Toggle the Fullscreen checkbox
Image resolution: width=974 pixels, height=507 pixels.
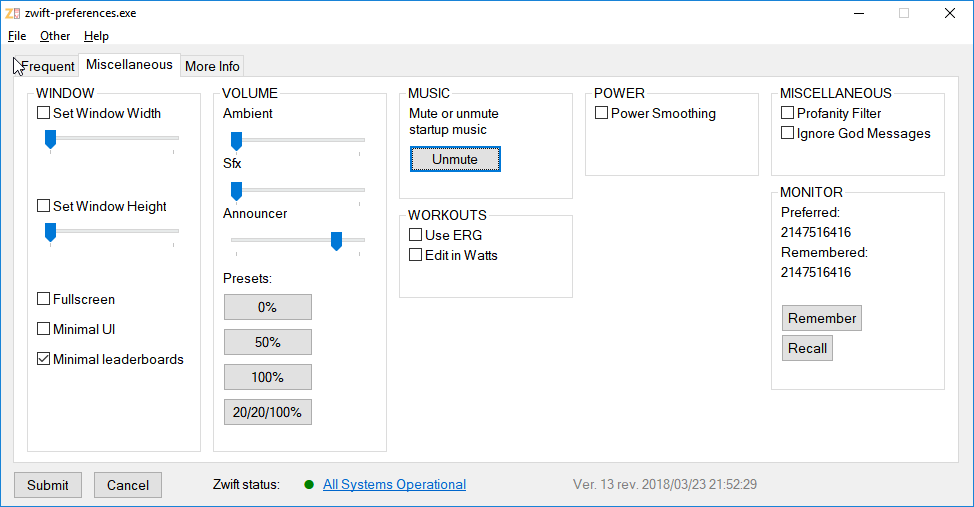point(43,299)
